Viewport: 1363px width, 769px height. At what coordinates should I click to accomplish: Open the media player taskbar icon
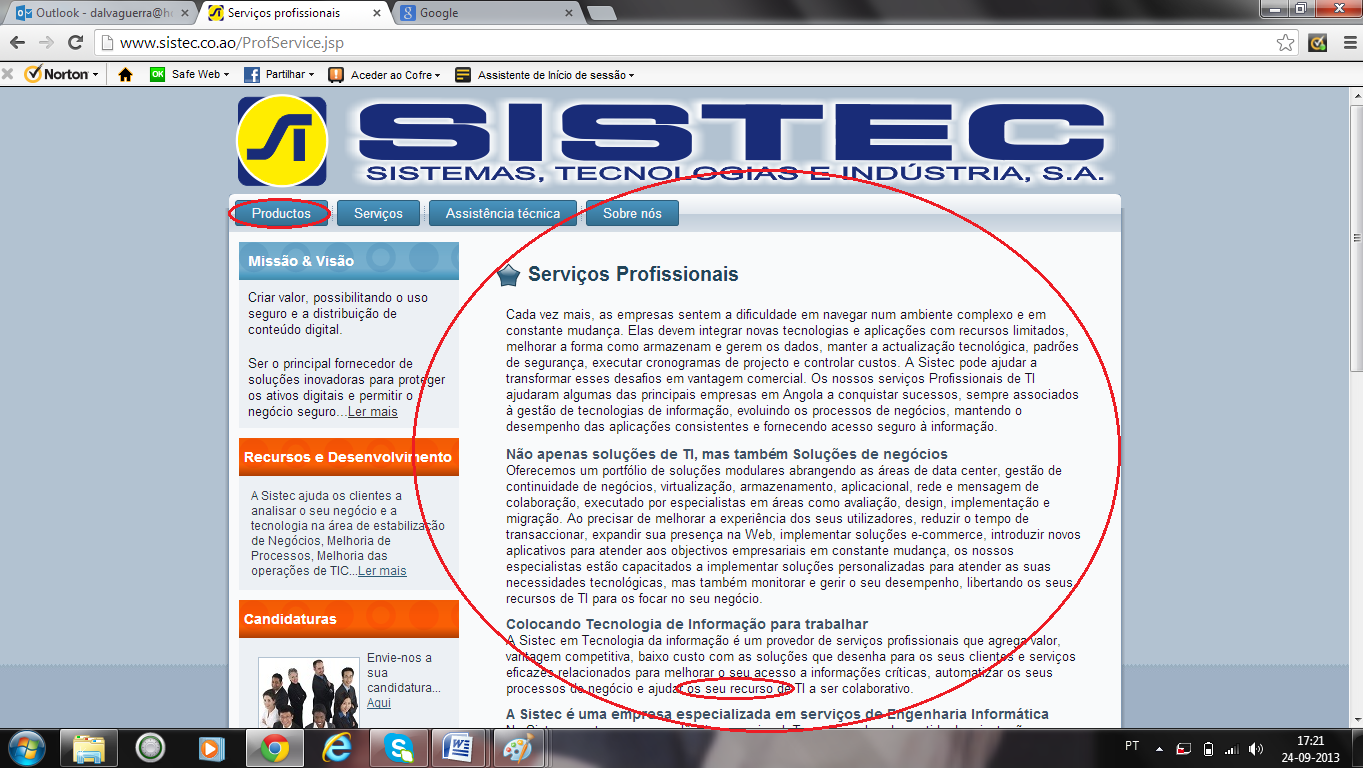(x=211, y=748)
